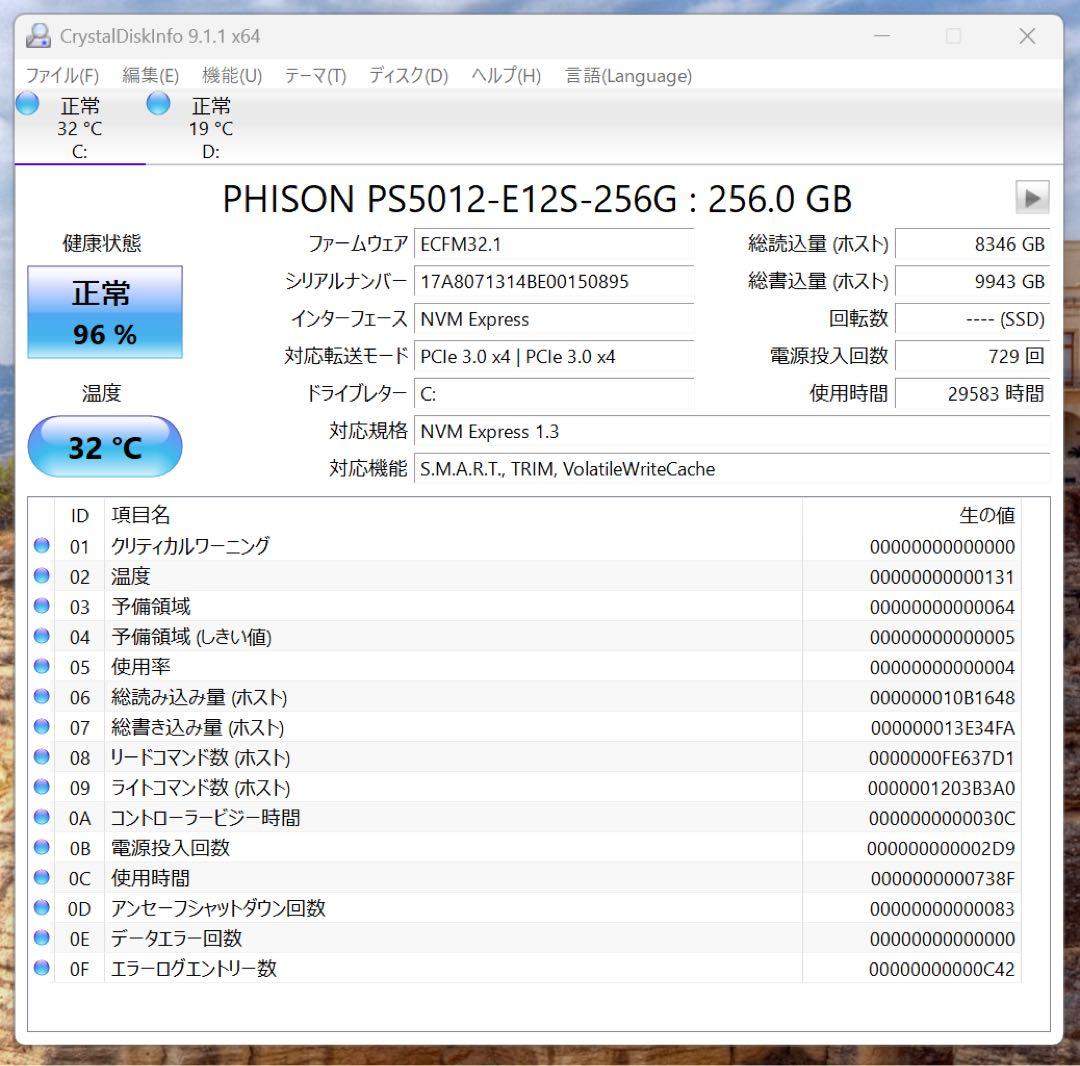
Task: Click status orb for 使用率 row
Action: point(41,667)
